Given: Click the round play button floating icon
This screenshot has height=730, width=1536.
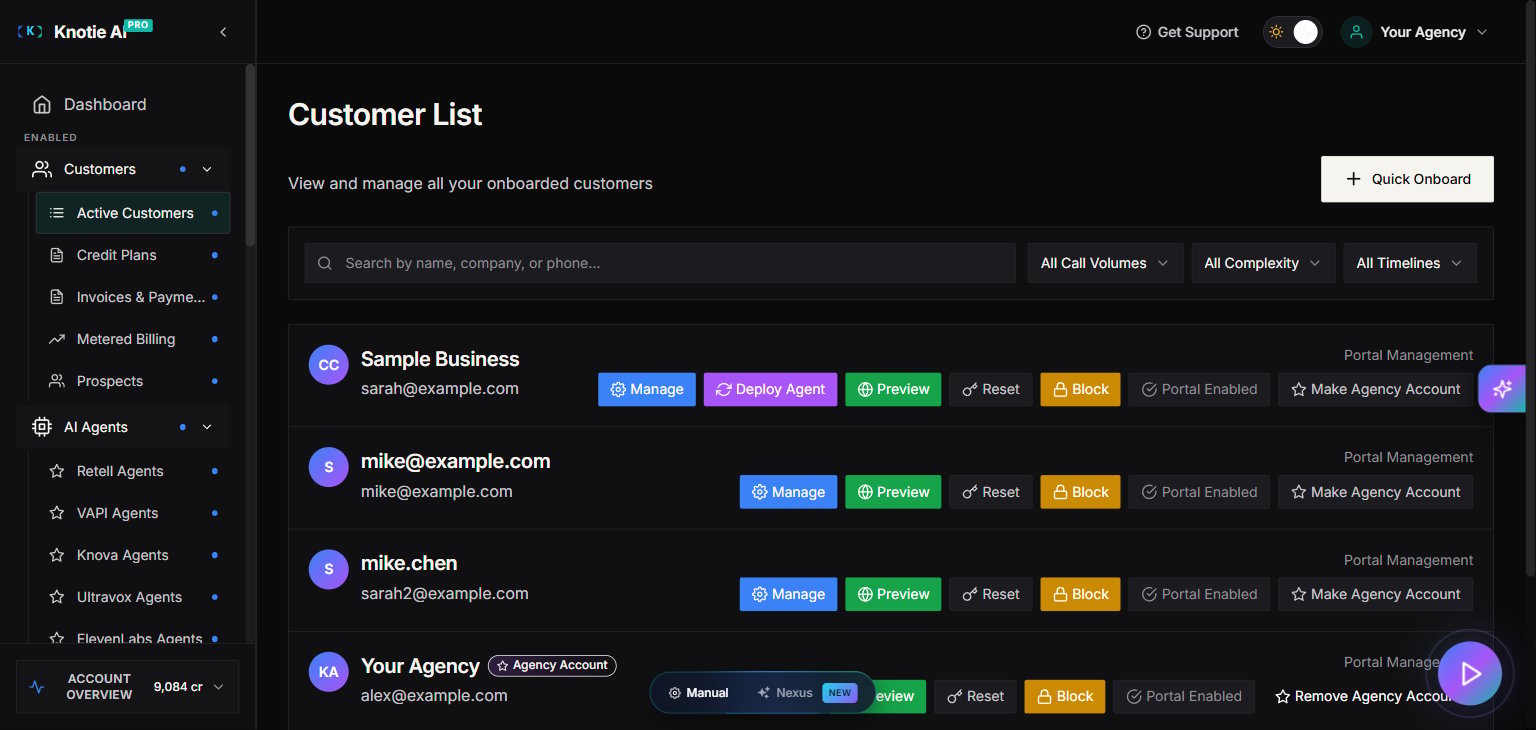Looking at the screenshot, I should tap(1470, 674).
